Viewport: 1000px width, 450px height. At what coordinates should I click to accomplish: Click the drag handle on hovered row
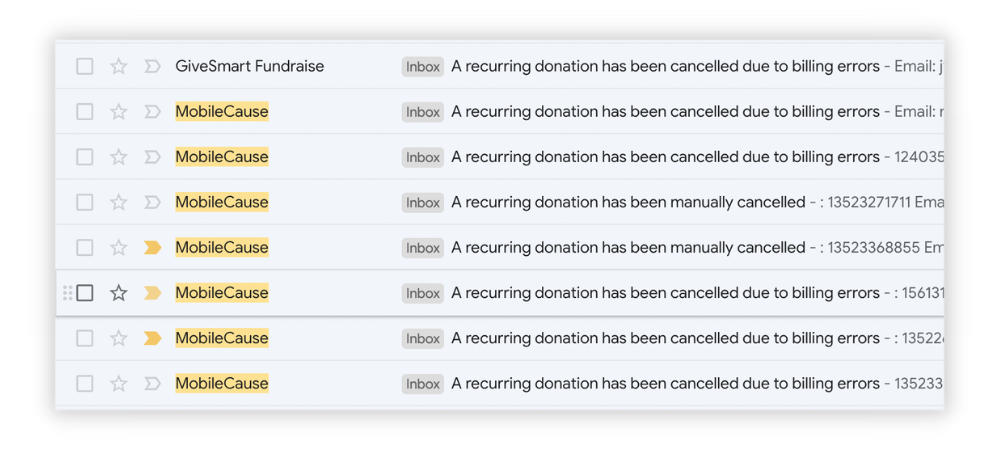click(x=68, y=293)
